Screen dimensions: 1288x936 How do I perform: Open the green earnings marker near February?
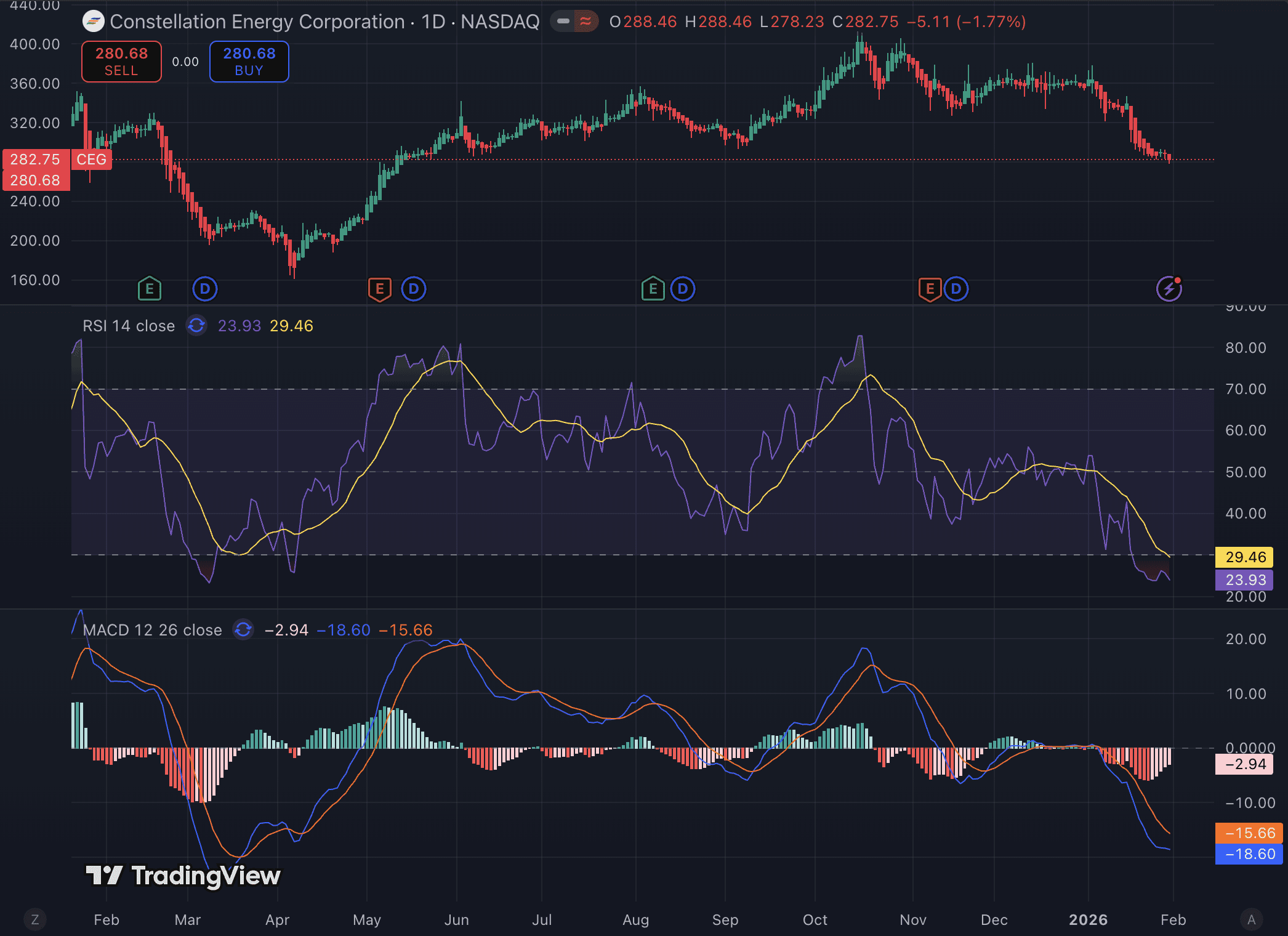tap(149, 288)
